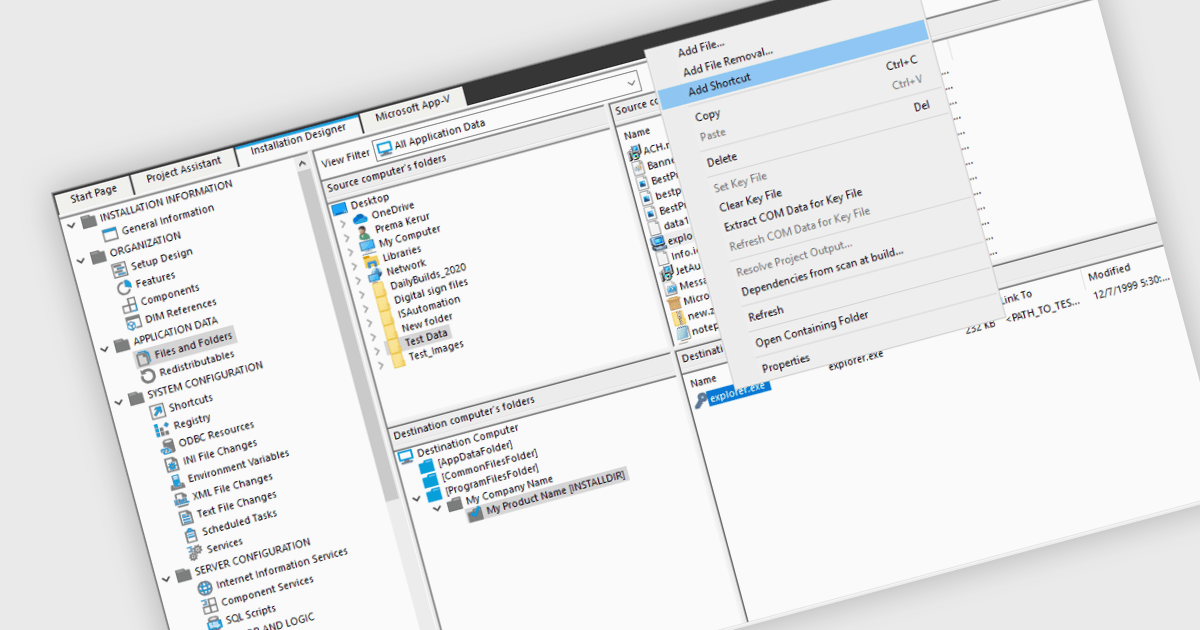
Task: Select the explorer.exe file in destination list
Action: 740,393
